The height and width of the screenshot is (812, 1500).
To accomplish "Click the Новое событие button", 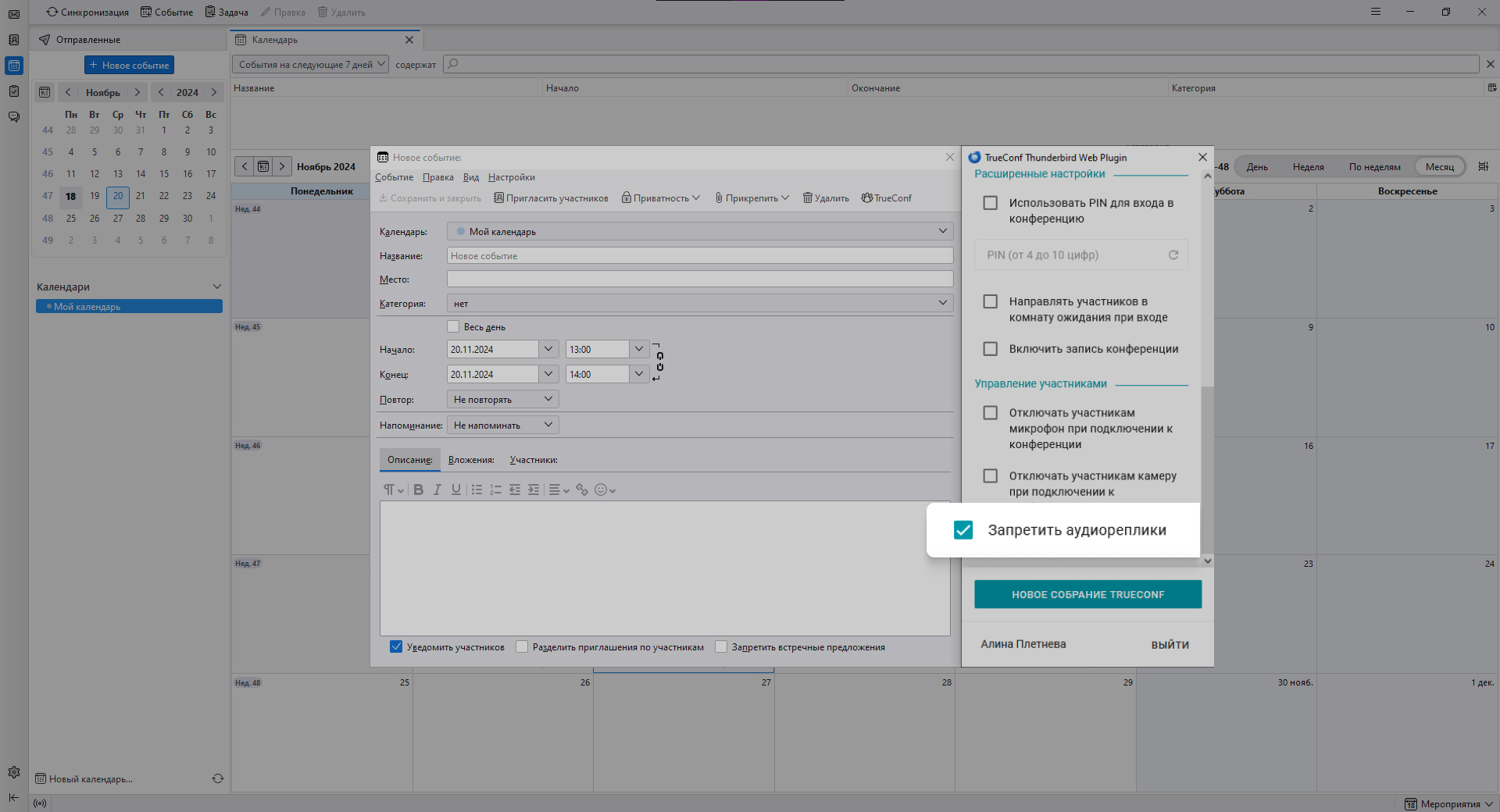I will coord(129,65).
